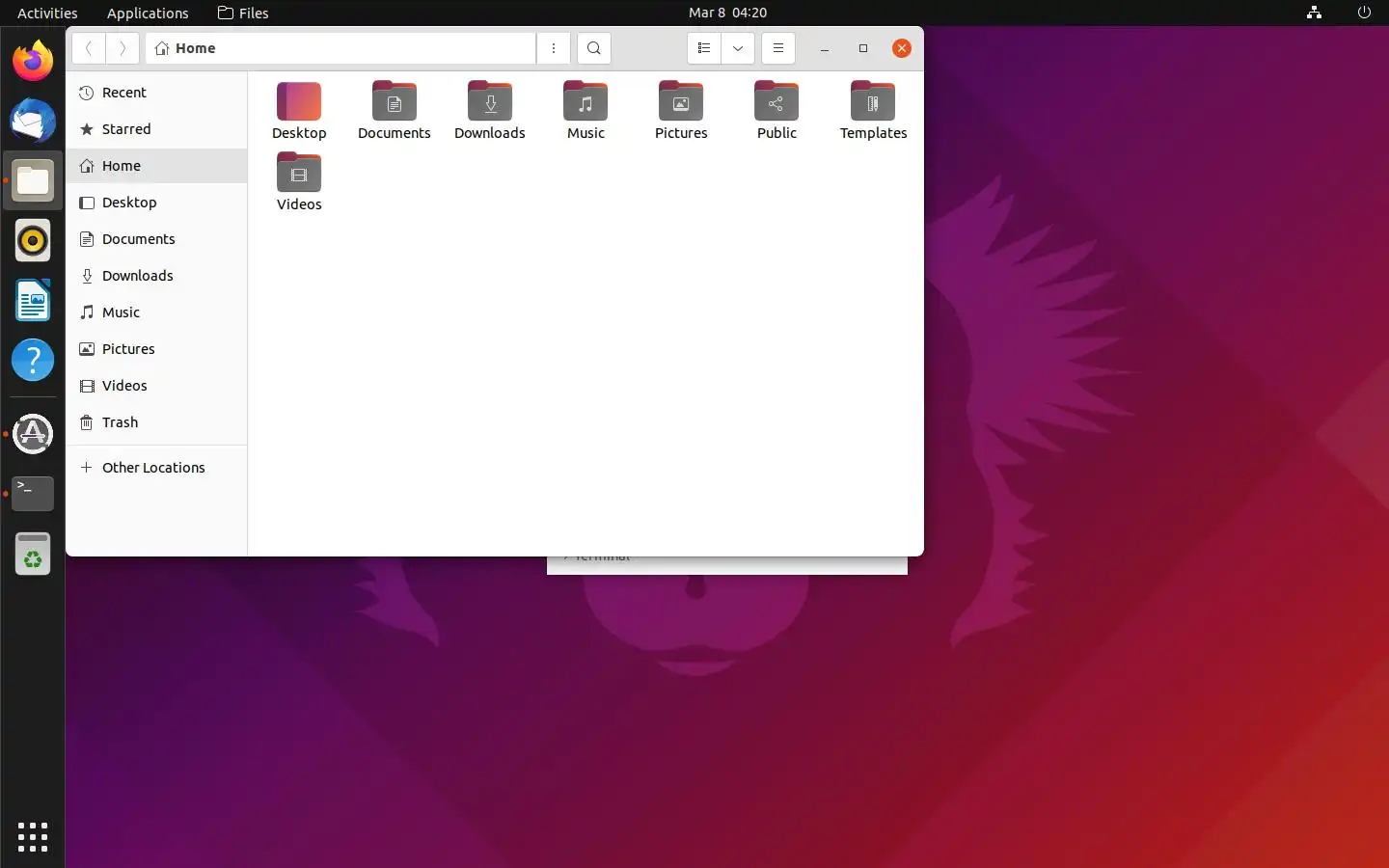Image resolution: width=1389 pixels, height=868 pixels.
Task: Click the search magnifier button
Action: tap(594, 48)
